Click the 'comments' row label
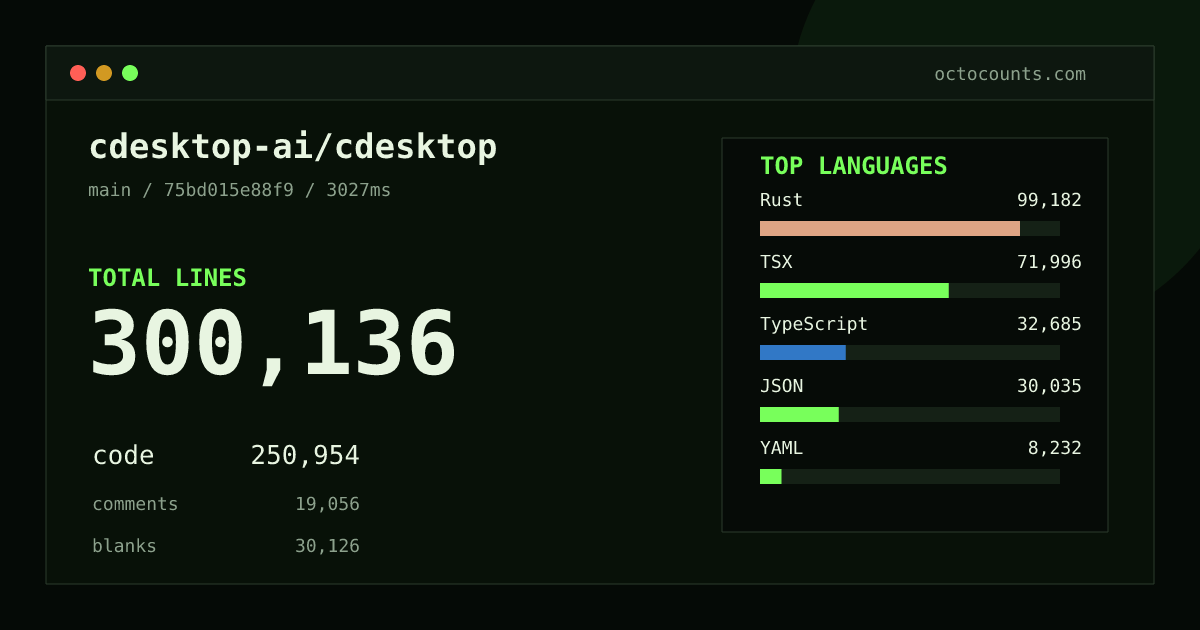This screenshot has width=1200, height=630. pos(135,504)
